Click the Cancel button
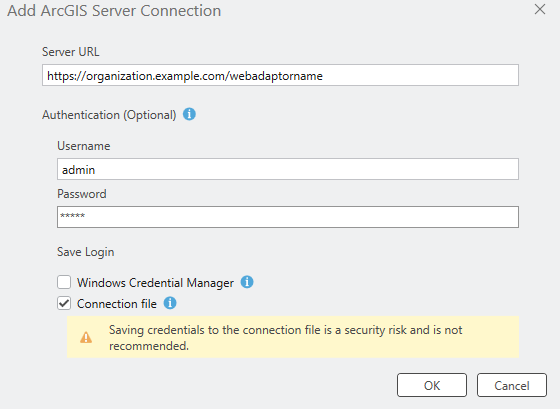Image resolution: width=560 pixels, height=409 pixels. click(x=512, y=385)
